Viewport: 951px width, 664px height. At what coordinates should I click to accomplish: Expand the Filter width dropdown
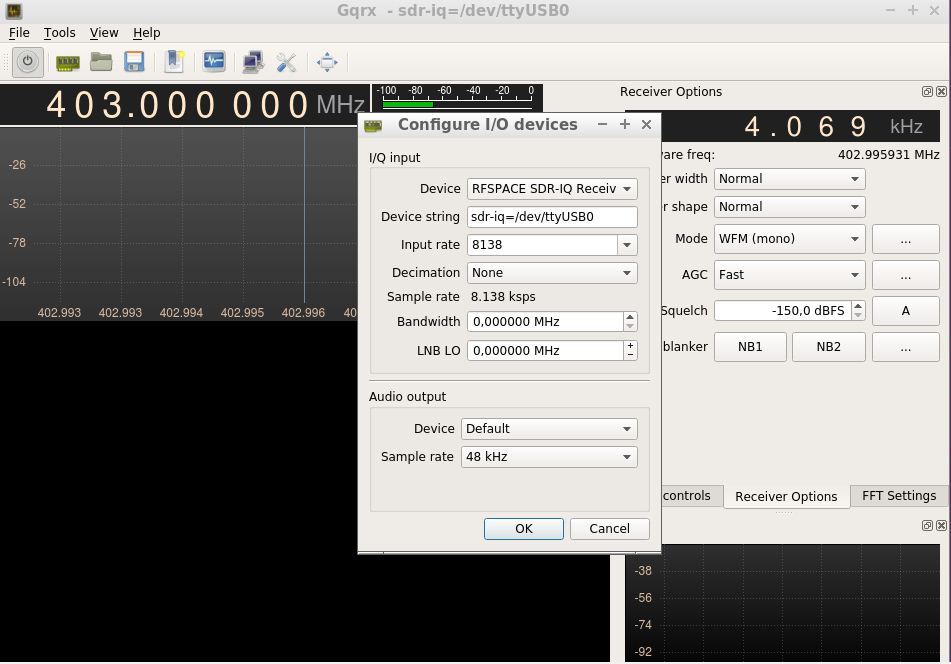click(789, 179)
